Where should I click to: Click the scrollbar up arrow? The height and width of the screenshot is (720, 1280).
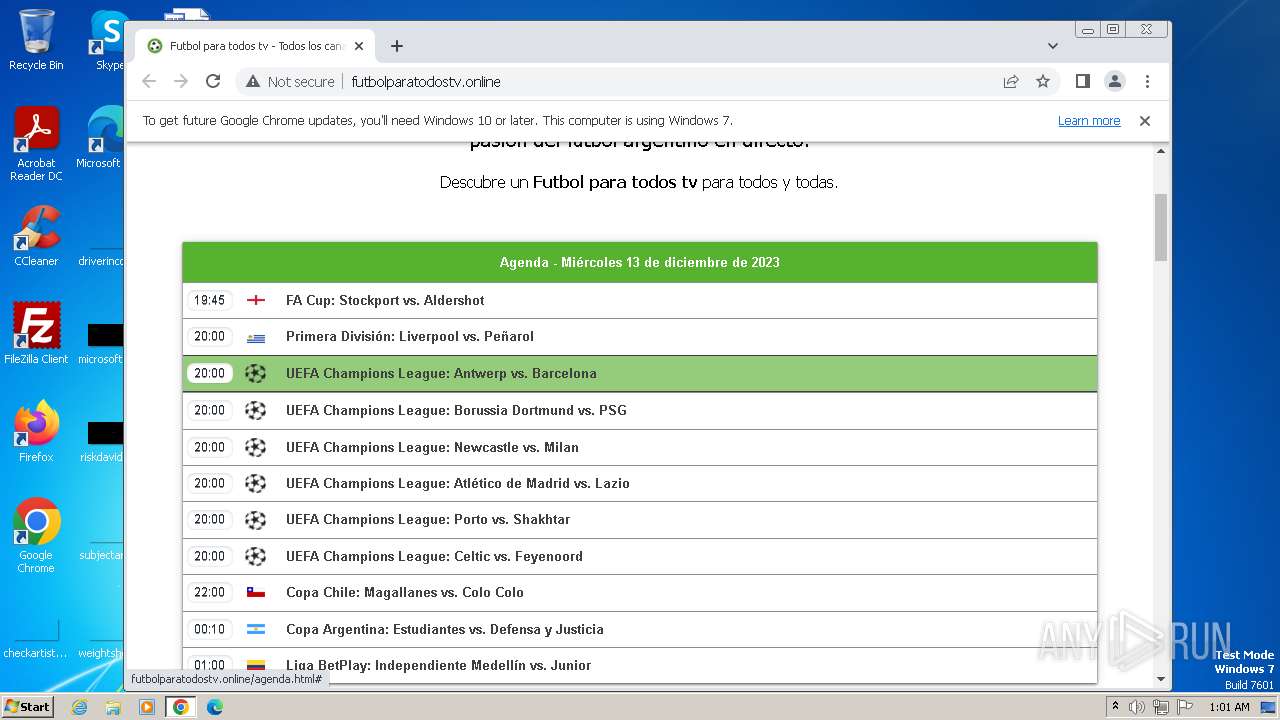(1161, 152)
